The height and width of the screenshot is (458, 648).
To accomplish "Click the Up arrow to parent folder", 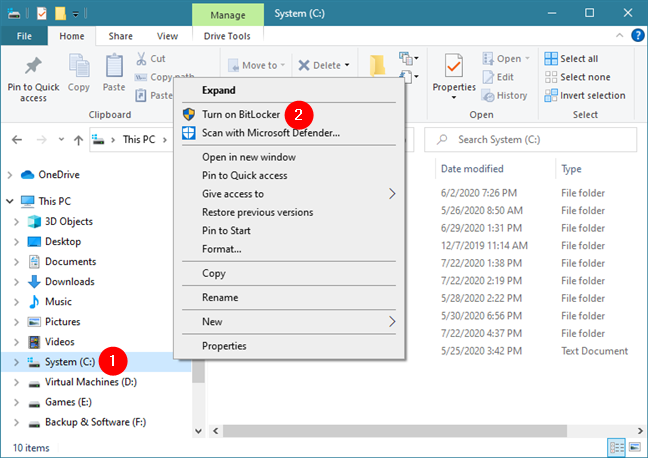I will coord(78,140).
